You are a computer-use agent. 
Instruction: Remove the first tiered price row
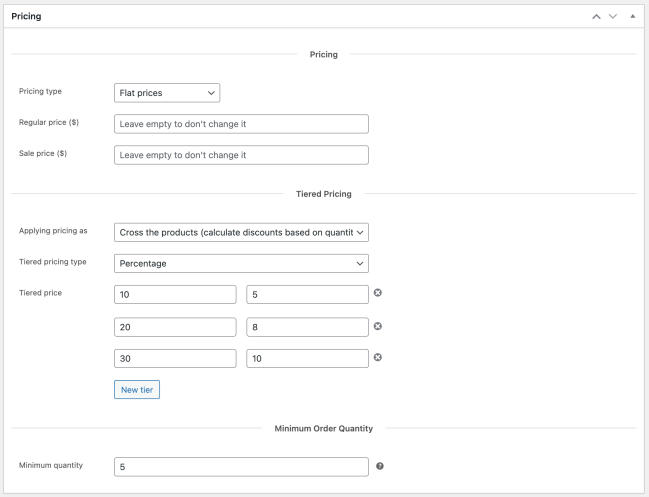[x=378, y=293]
